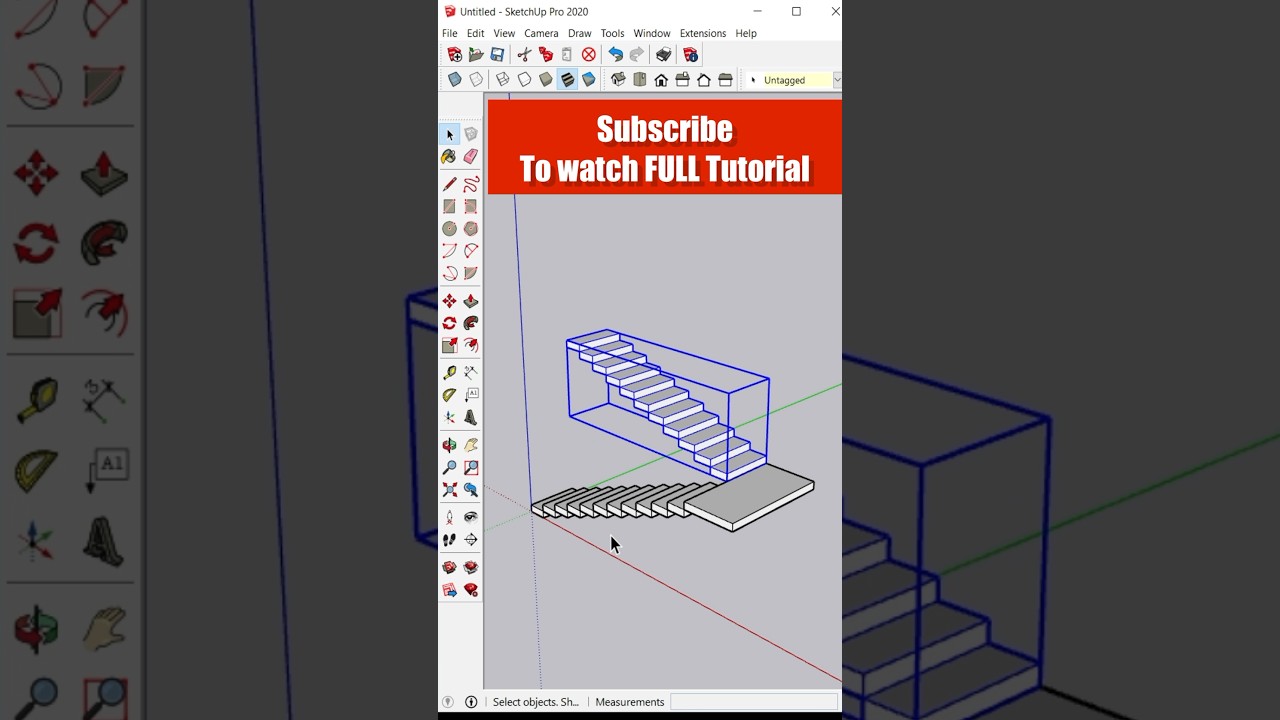1280x720 pixels.
Task: Select the Position Camera tool
Action: click(449, 517)
